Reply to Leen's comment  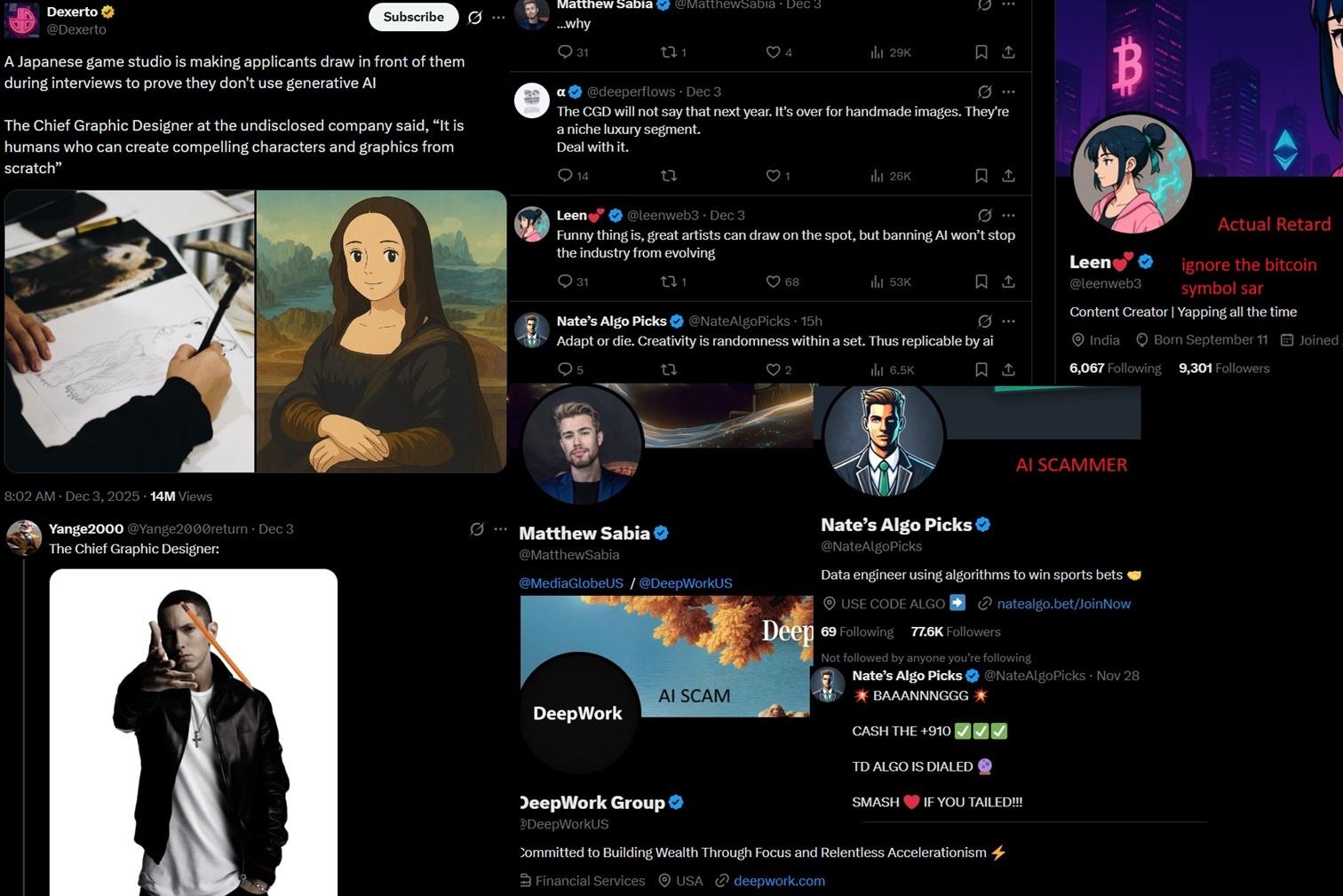pos(565,281)
